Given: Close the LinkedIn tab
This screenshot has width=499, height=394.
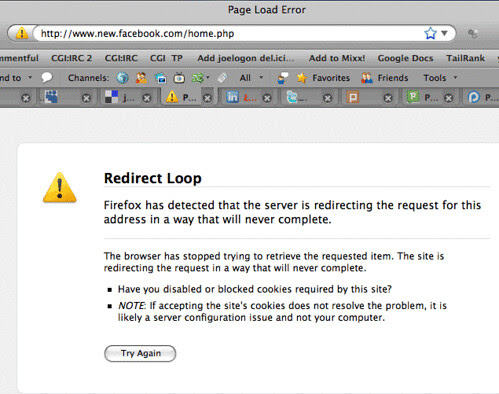Looking at the screenshot, I should 267,98.
